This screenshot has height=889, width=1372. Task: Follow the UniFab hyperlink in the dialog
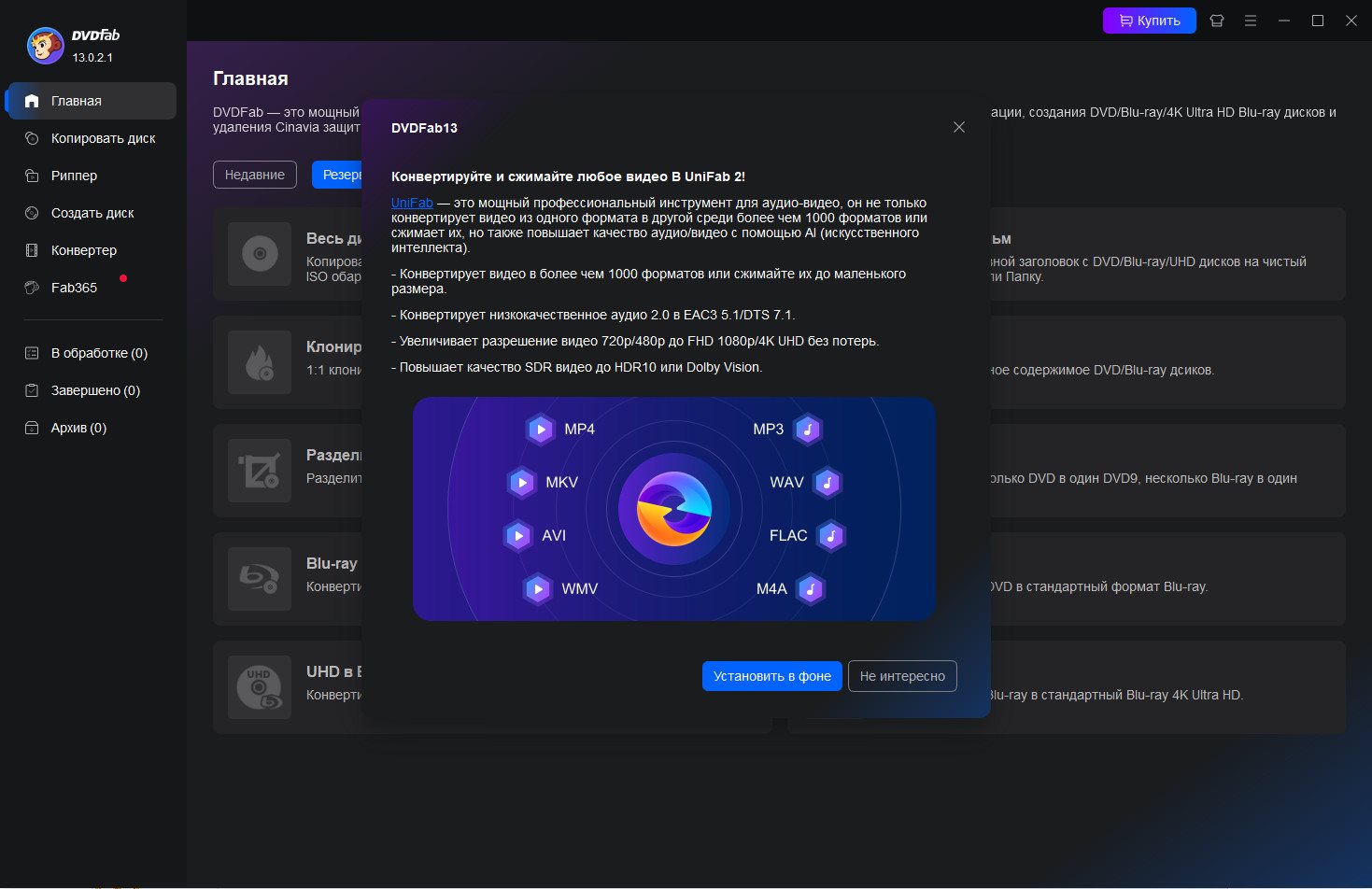[x=412, y=203]
